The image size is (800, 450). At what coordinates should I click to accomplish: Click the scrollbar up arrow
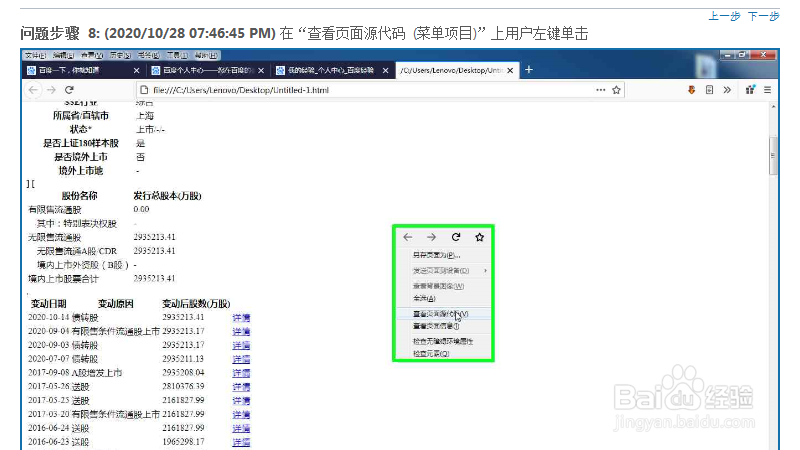pos(773,107)
